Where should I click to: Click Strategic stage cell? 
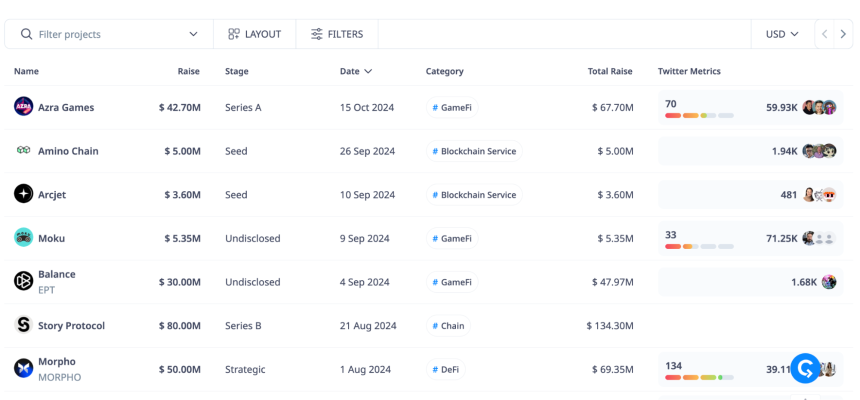pyautogui.click(x=245, y=369)
